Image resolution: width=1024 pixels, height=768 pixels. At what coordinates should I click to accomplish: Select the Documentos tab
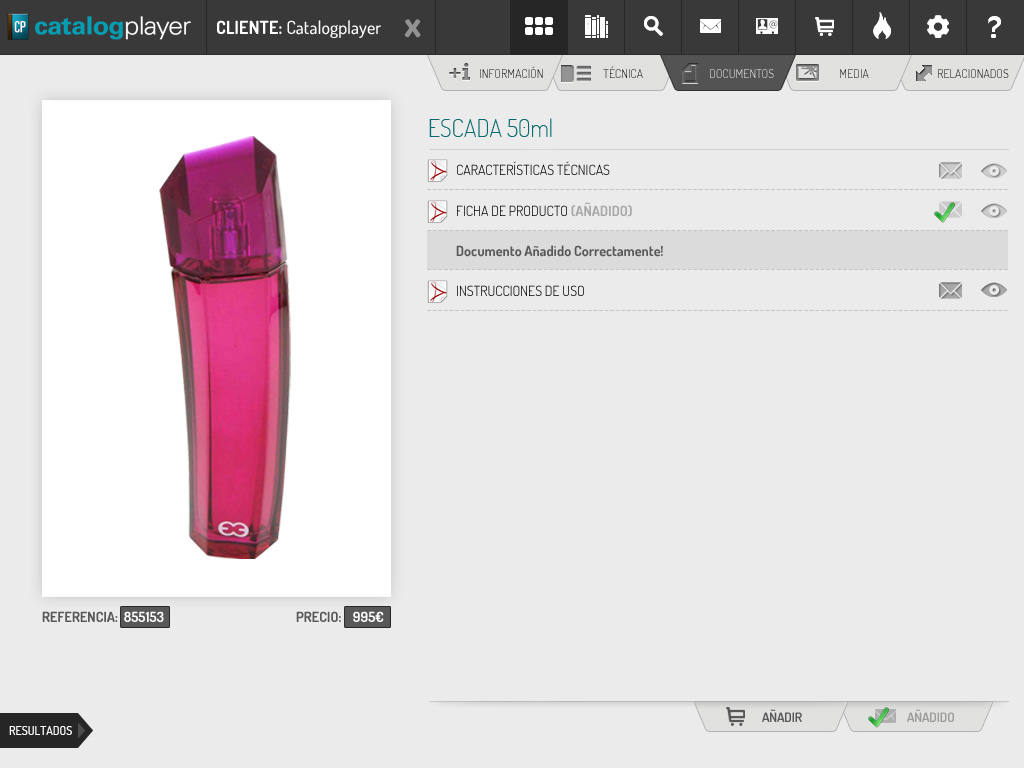(x=728, y=73)
